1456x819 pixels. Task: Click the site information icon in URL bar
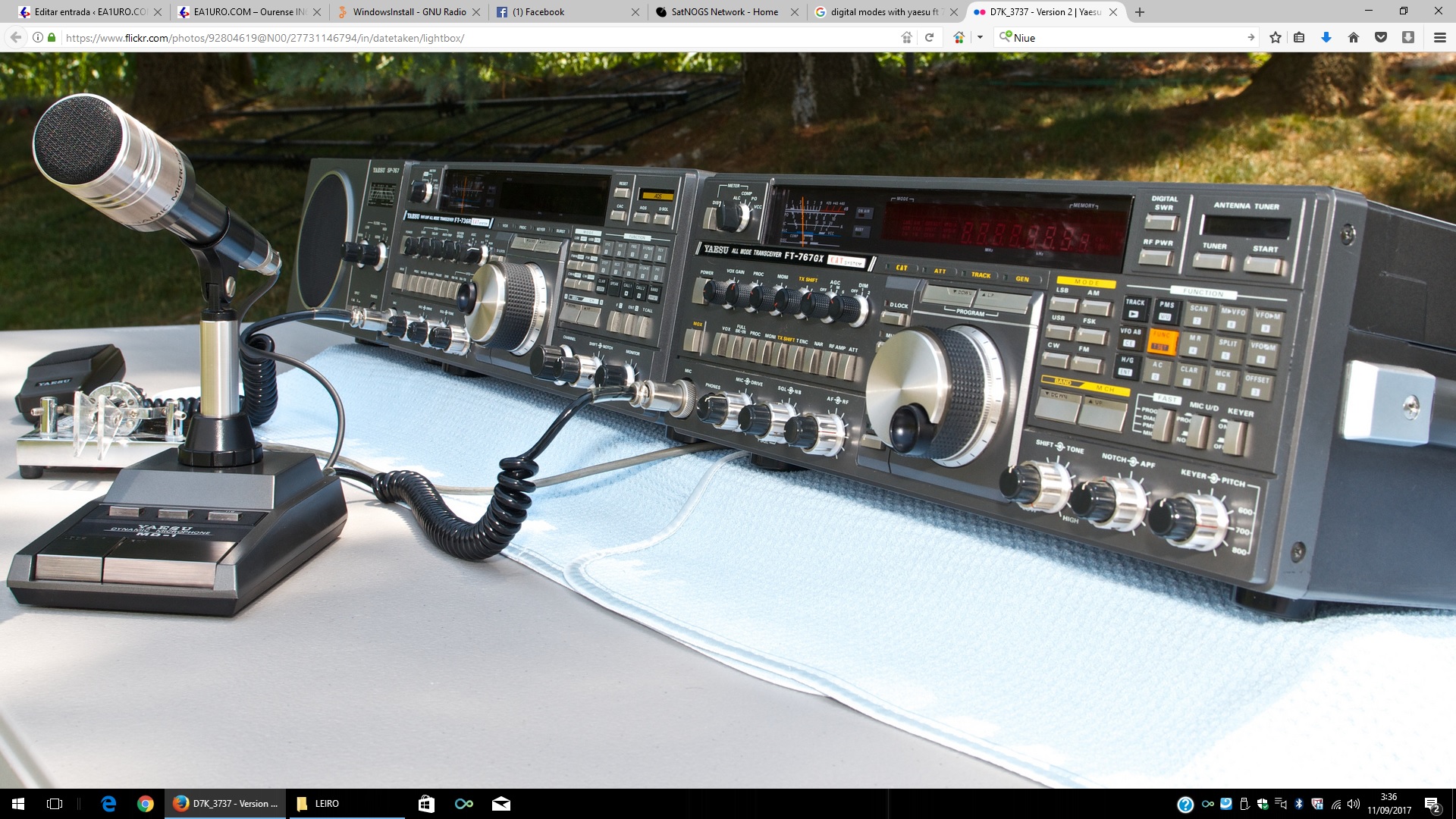coord(37,37)
